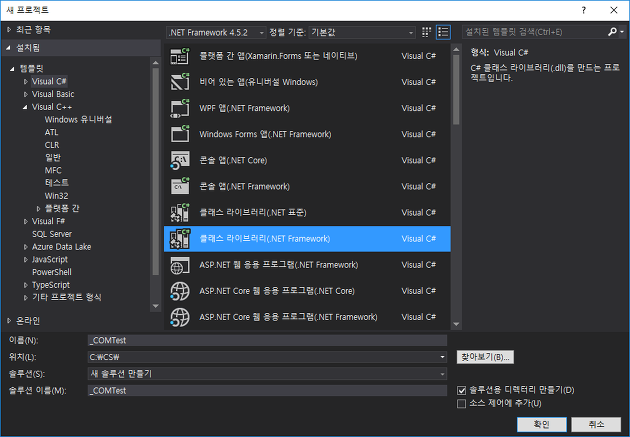Click ASP.NET Core Web App (.NET Framework) icon
630x437 pixels.
180,317
